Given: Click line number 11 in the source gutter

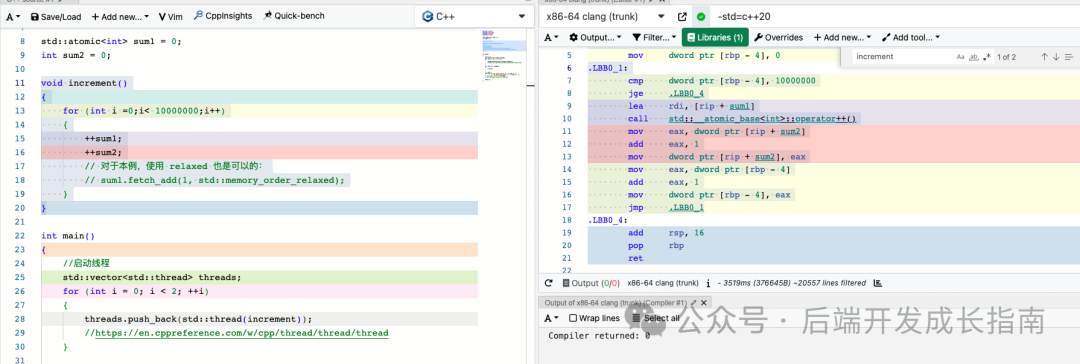Looking at the screenshot, I should [21, 83].
